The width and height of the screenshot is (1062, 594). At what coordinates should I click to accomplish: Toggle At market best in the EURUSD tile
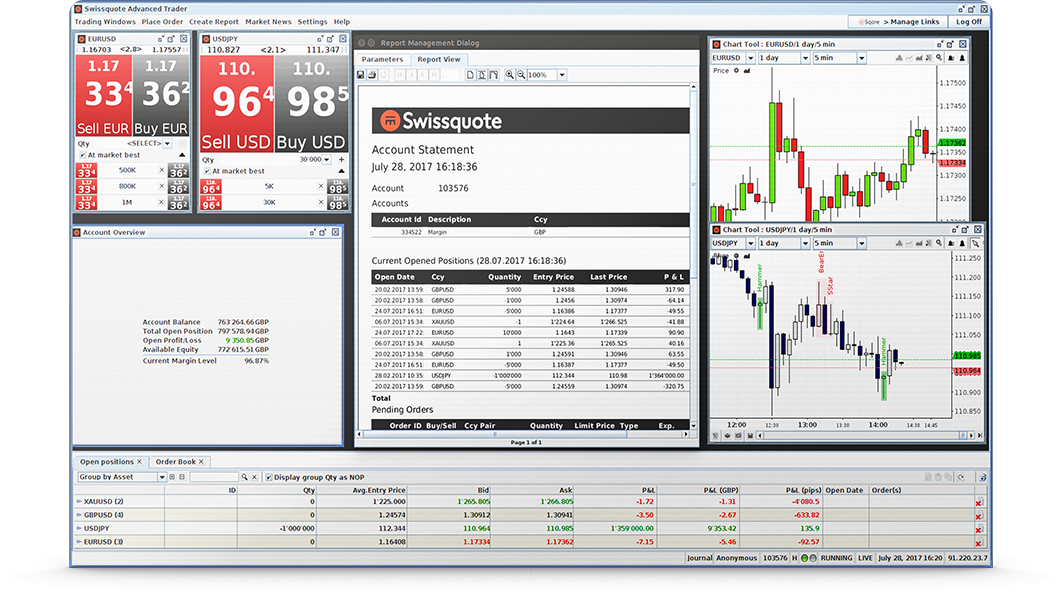click(83, 155)
